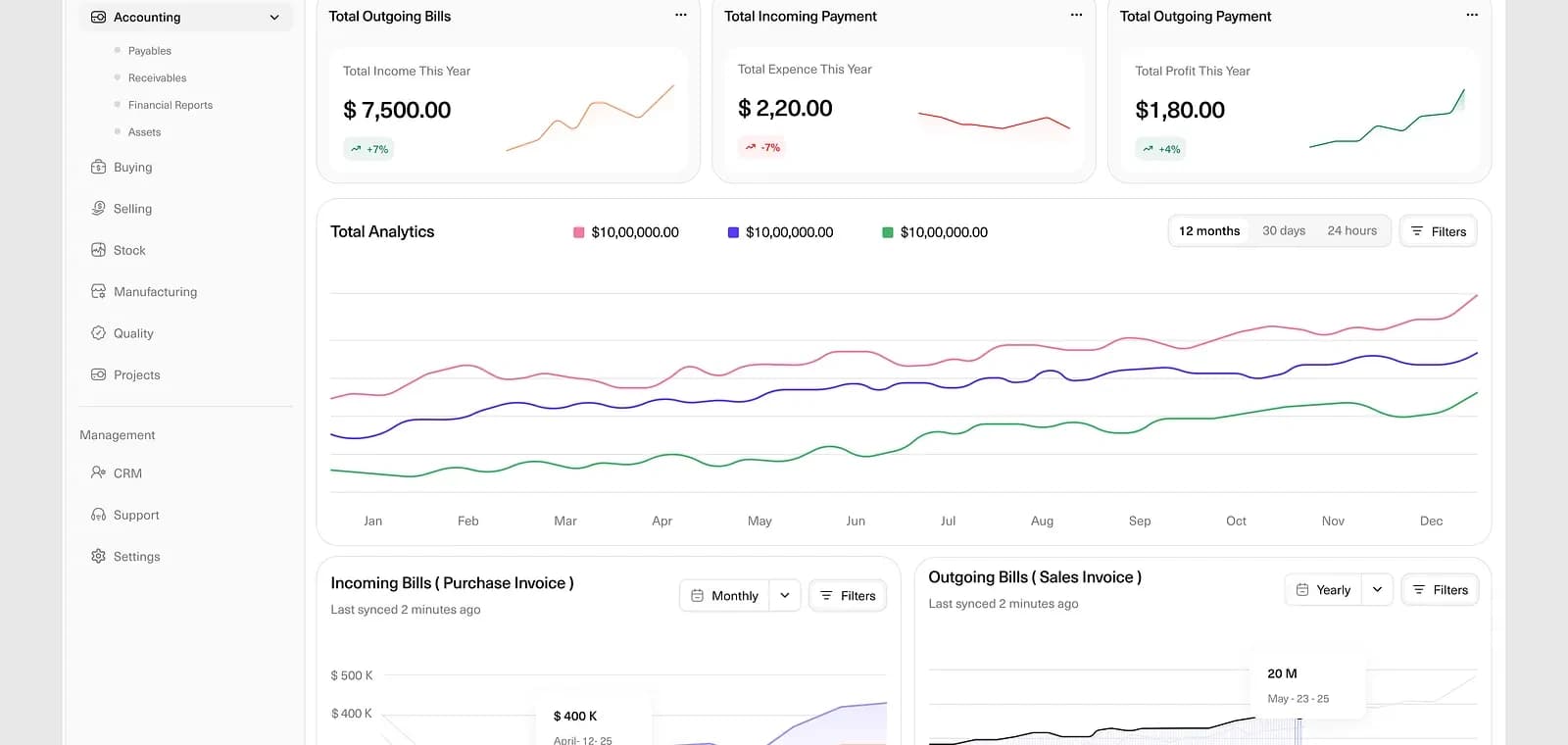
Task: Click the expense sparkline chart
Action: (994, 123)
